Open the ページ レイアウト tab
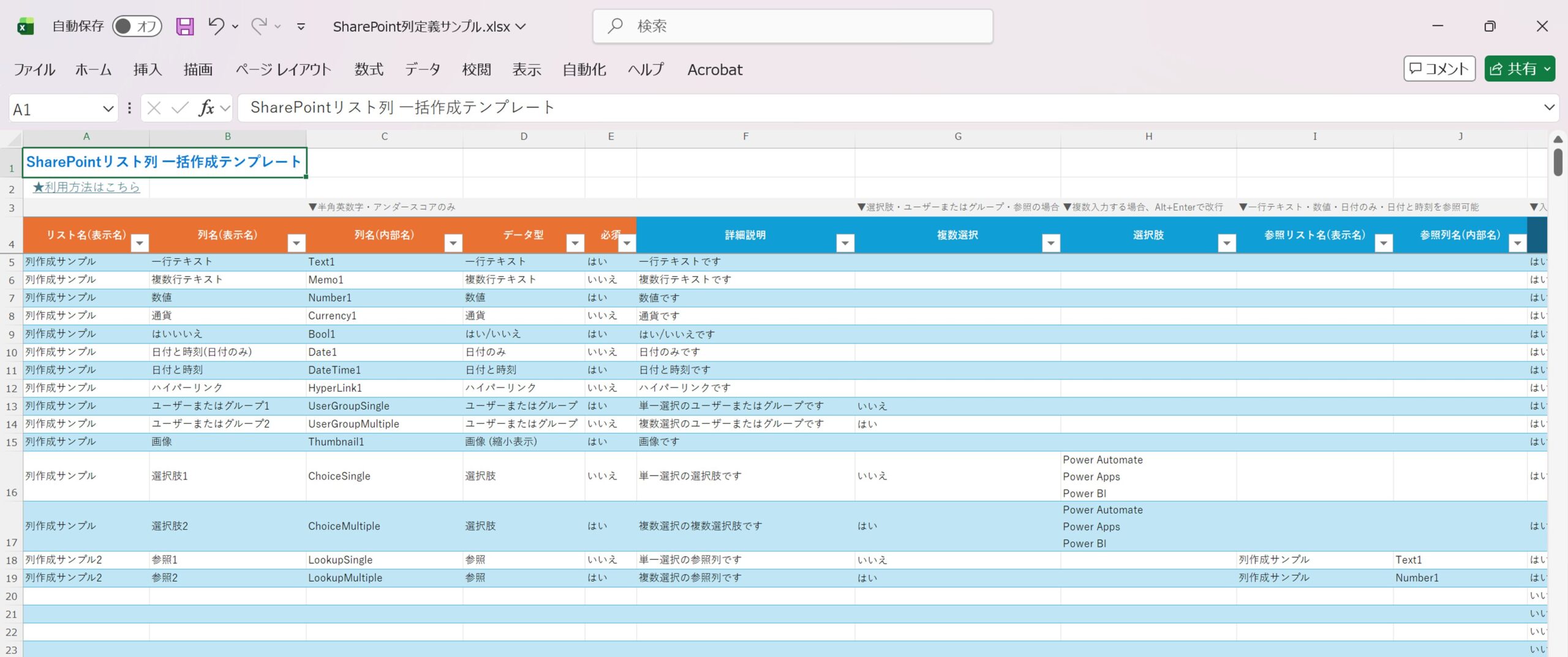This screenshot has width=1568, height=657. tap(283, 69)
